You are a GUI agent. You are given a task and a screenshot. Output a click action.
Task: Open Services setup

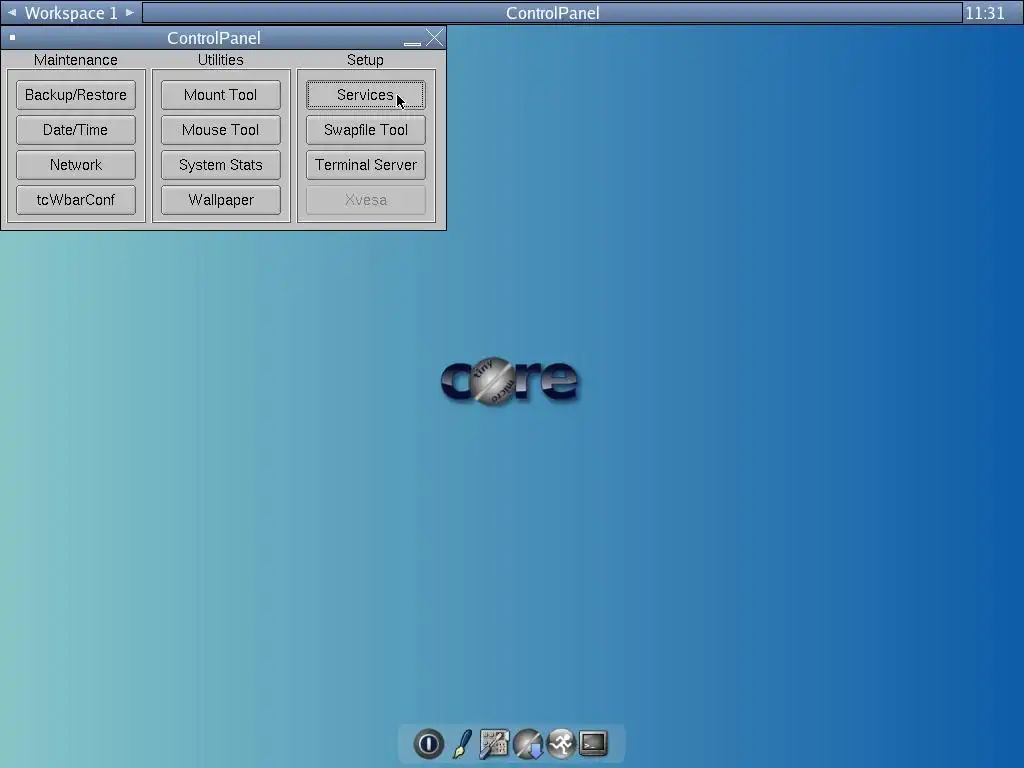point(366,95)
